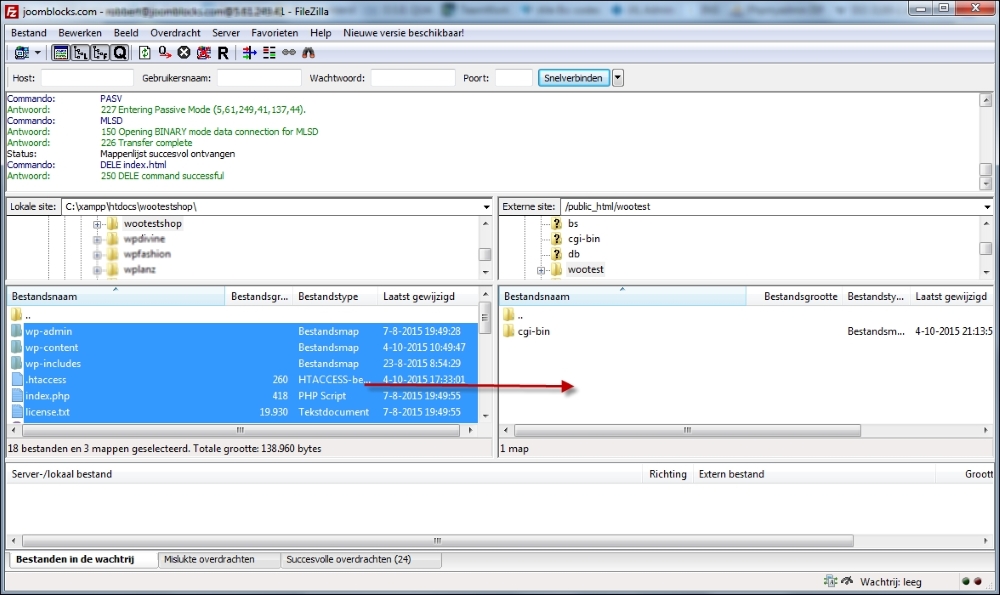Image resolution: width=1000 pixels, height=595 pixels.
Task: Click the message log vertical scrollbar
Action: 986,140
